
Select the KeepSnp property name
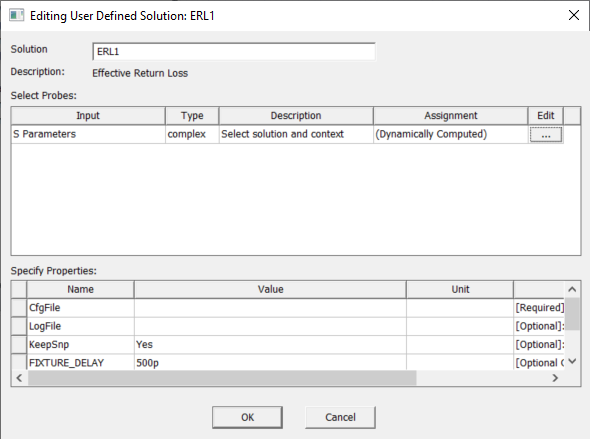tap(81, 345)
